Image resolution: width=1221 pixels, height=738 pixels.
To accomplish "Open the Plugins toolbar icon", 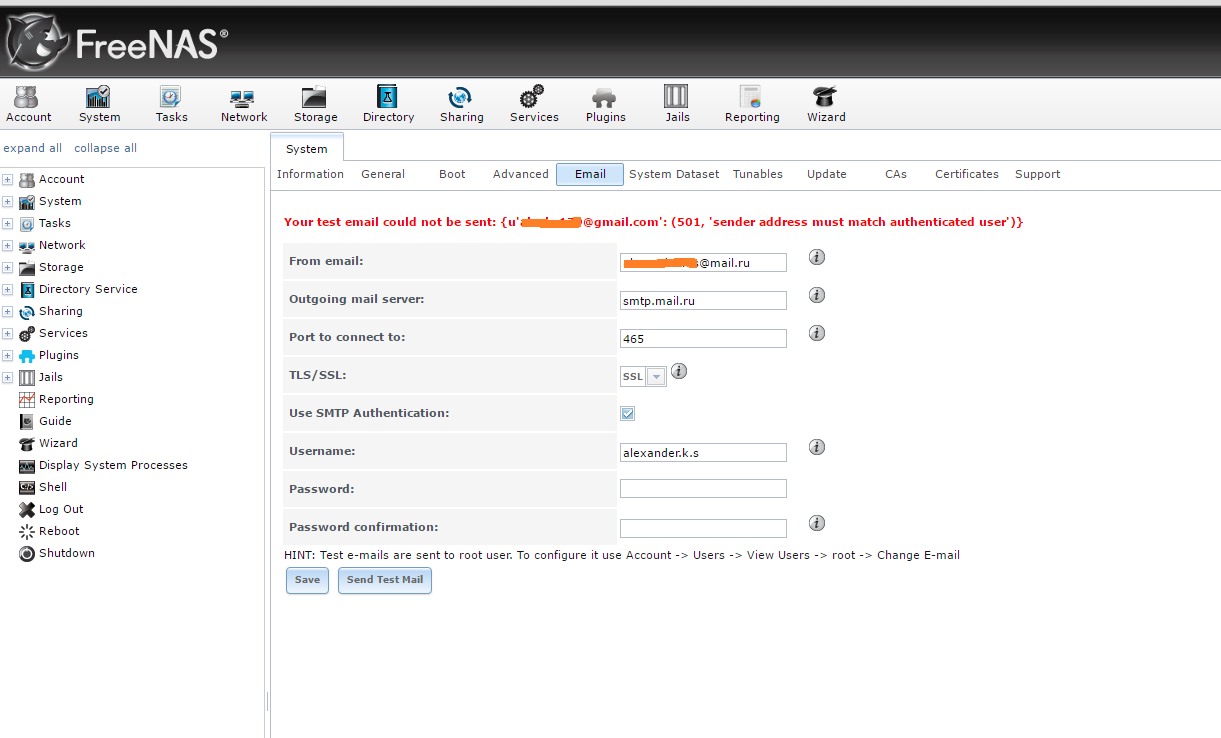I will point(605,104).
